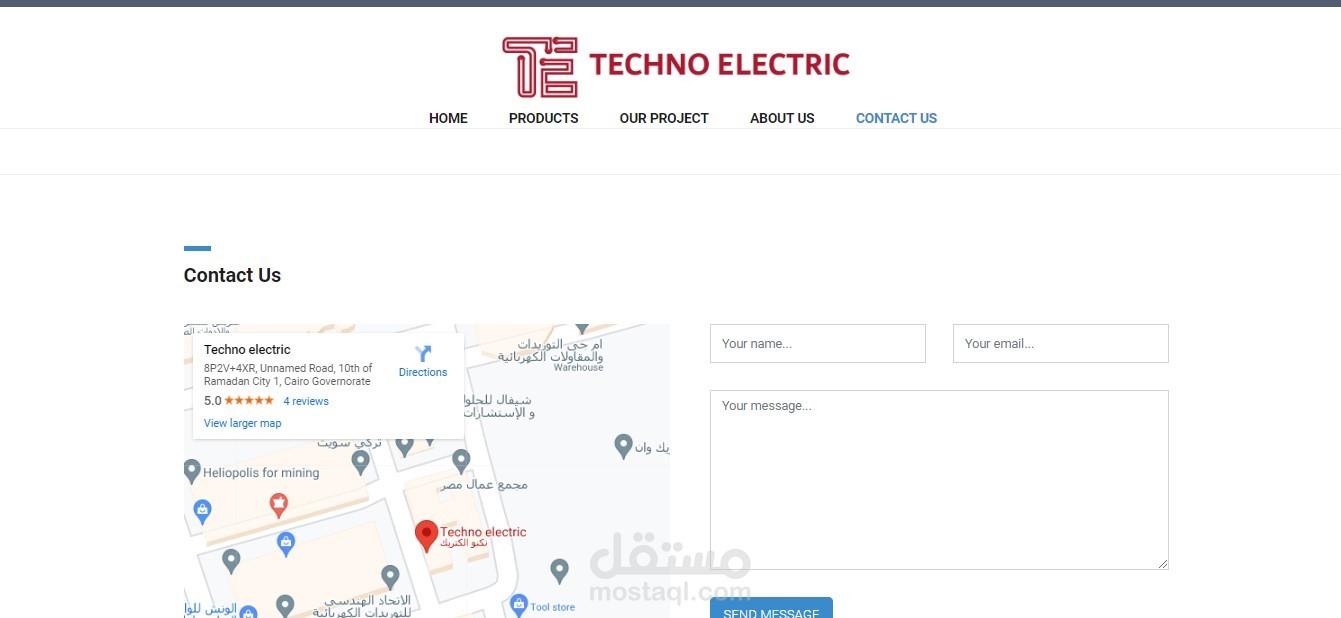1341x618 pixels.
Task: Click the message box resize handle
Action: click(1163, 564)
